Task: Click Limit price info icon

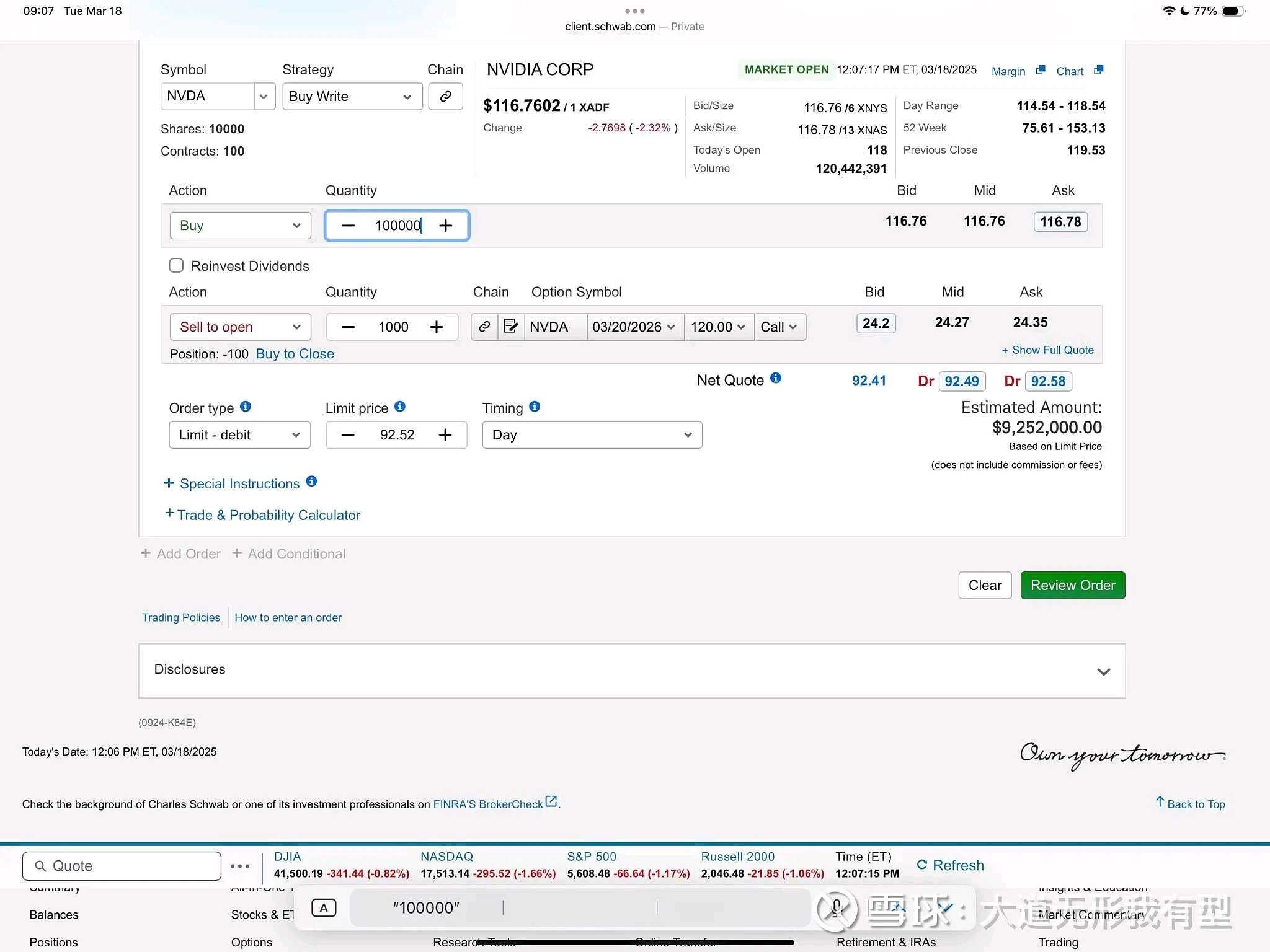Action: tap(400, 407)
